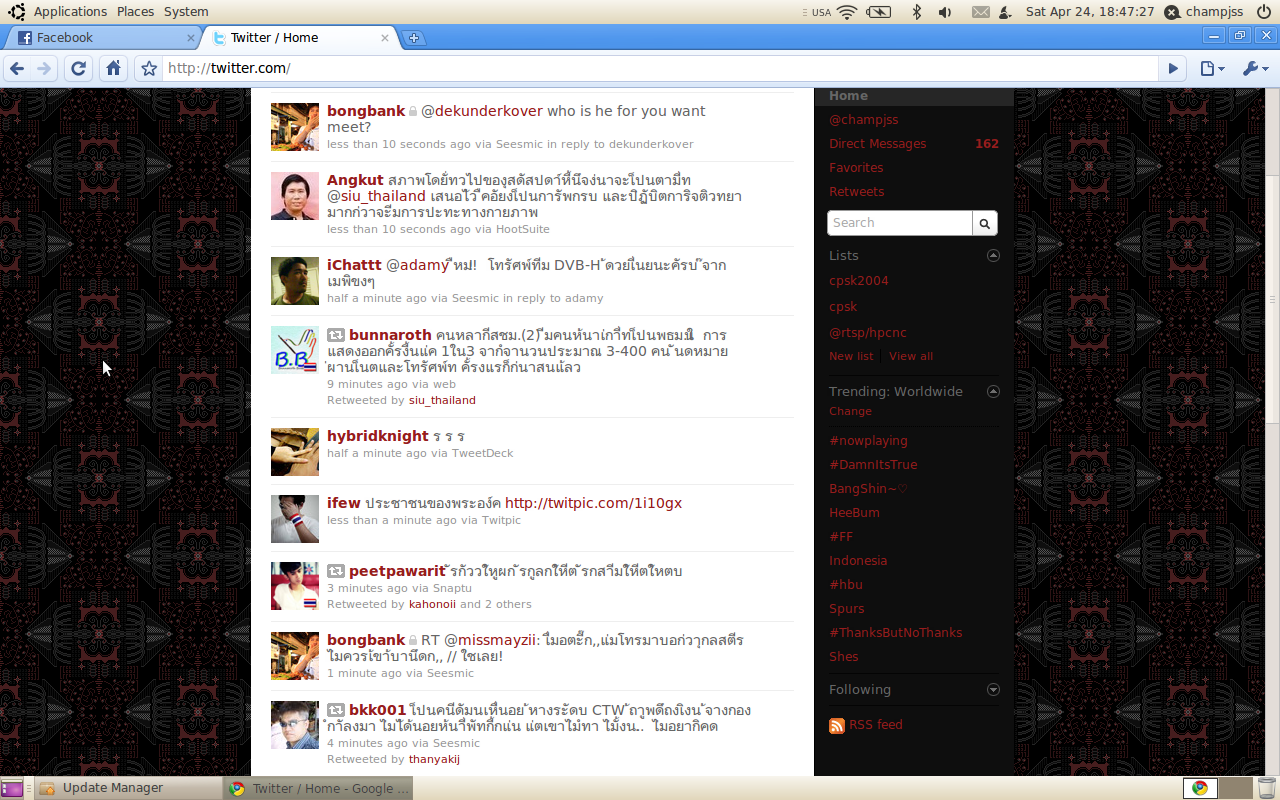Click the retweet icon beside peetpawarit

[x=336, y=571]
